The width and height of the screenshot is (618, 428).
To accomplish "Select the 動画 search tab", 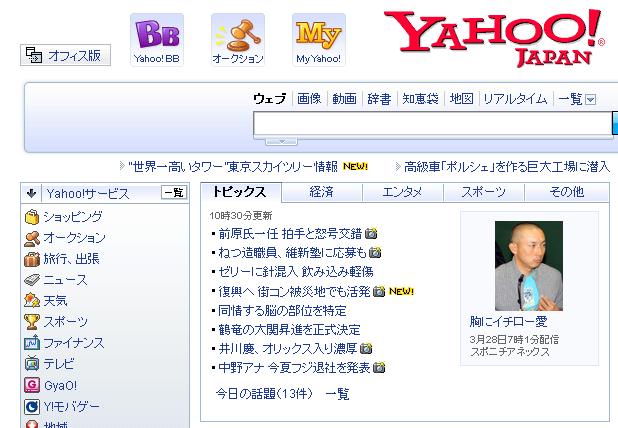I will point(344,99).
